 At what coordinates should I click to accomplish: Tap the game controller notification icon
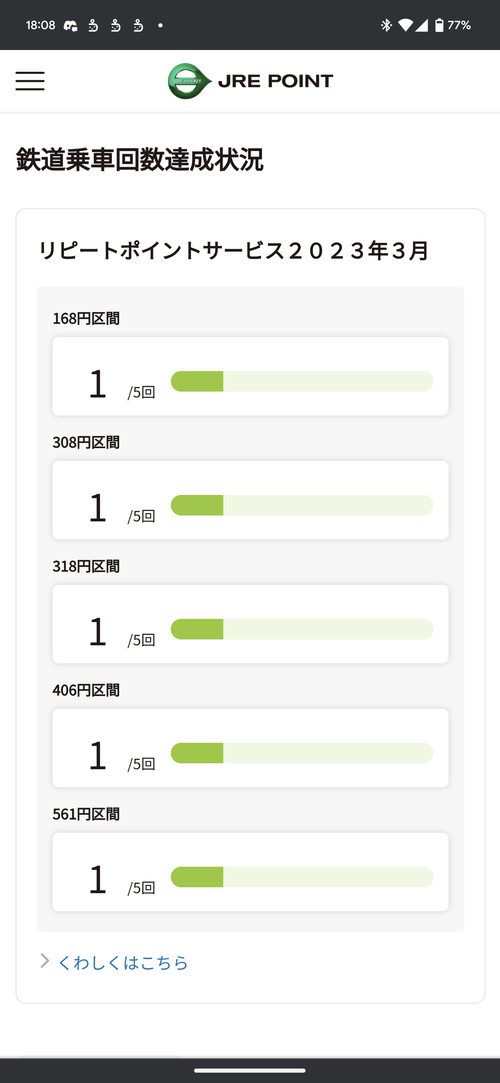70,26
